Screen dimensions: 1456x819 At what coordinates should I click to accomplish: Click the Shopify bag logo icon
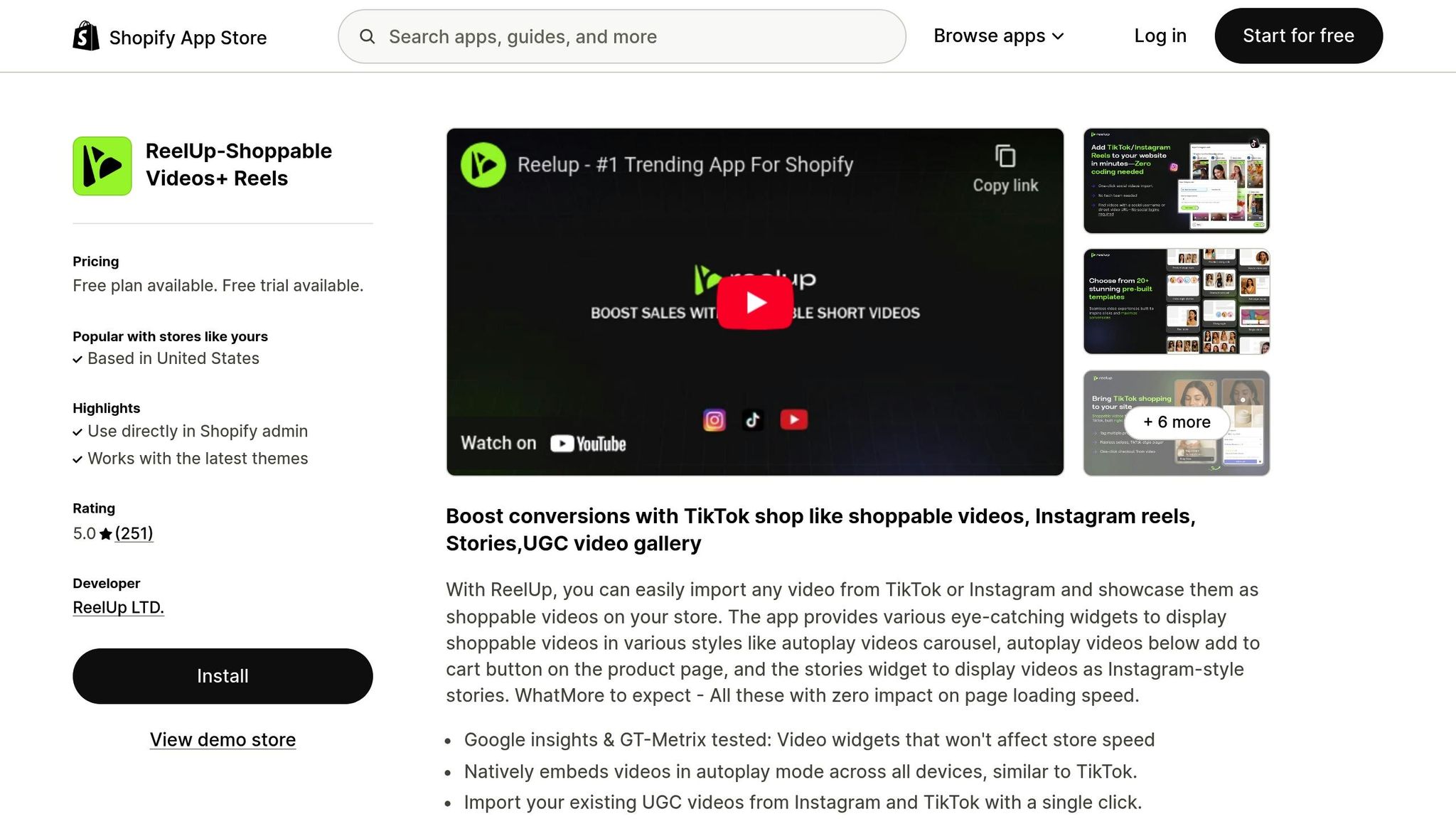click(x=86, y=36)
